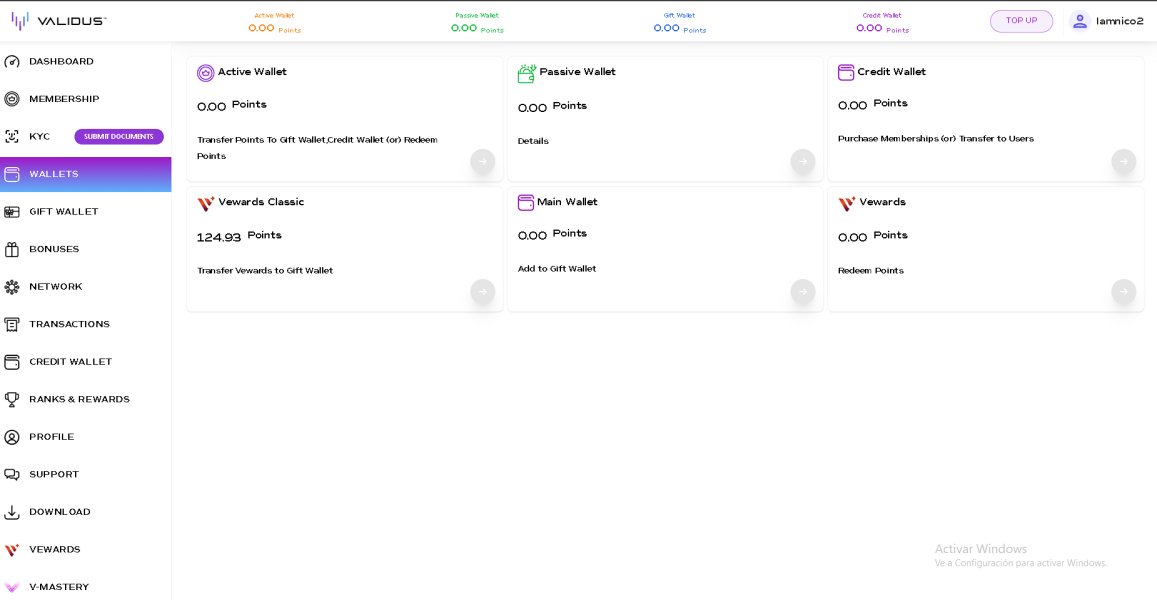Image resolution: width=1157 pixels, height=600 pixels.
Task: Open the Bonuses sidebar menu
Action: (x=54, y=249)
